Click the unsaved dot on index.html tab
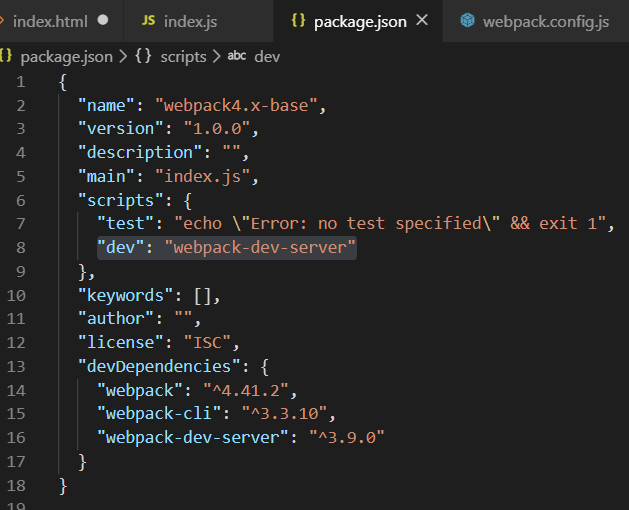 point(103,20)
